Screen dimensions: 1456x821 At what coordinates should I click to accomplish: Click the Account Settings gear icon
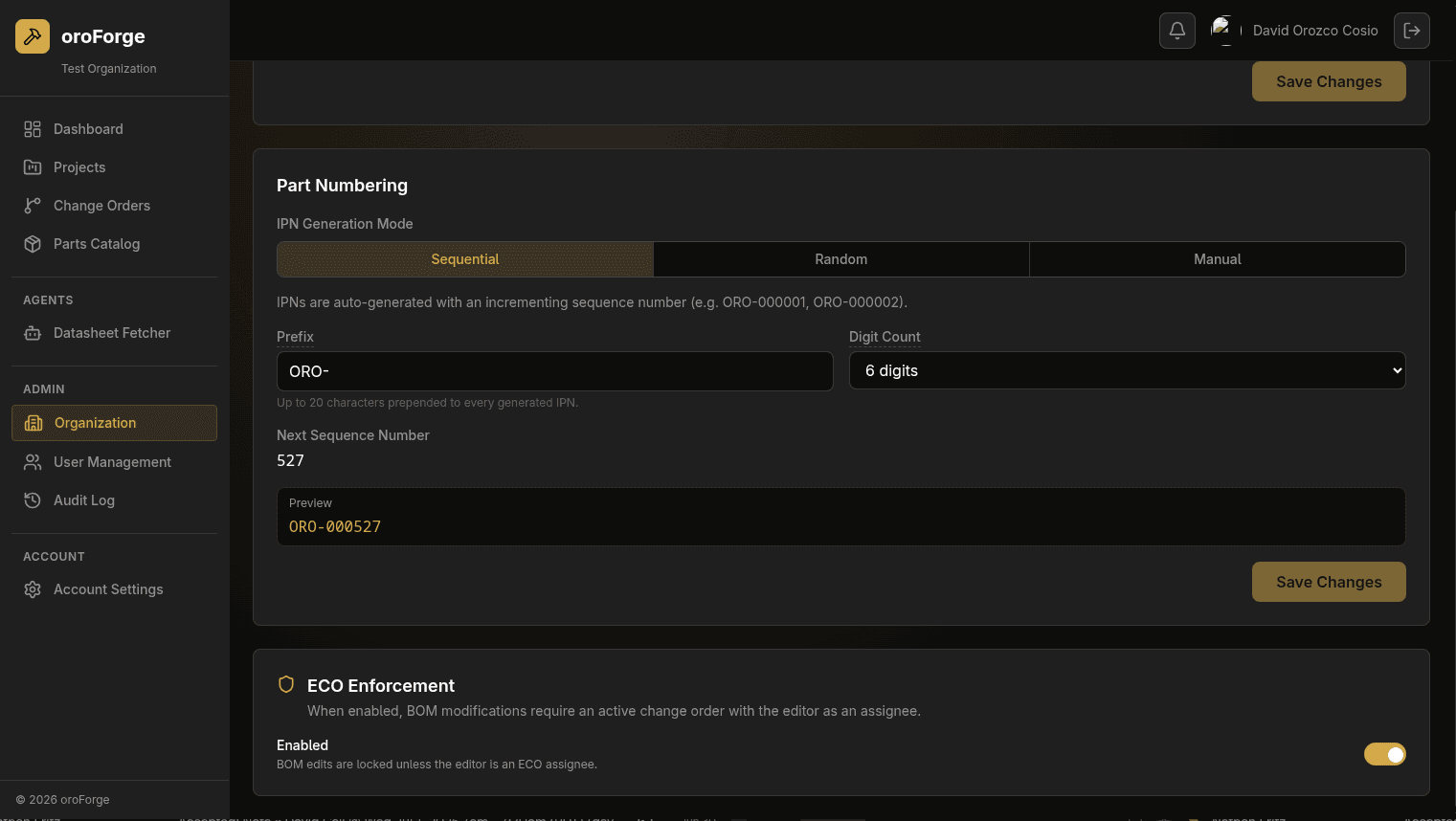(33, 589)
